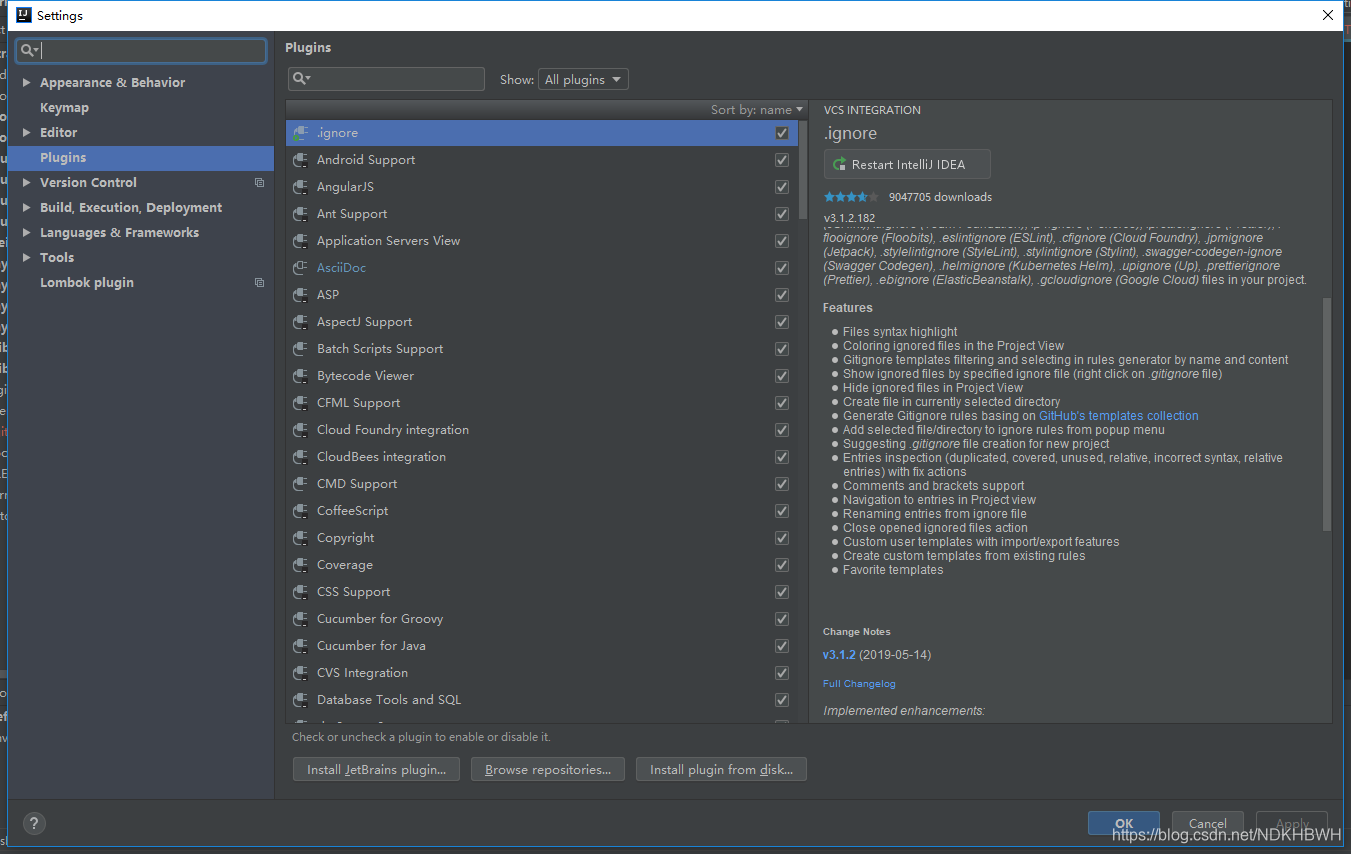Click the plugin description scrollbar
The height and width of the screenshot is (854, 1351).
pos(1327,414)
